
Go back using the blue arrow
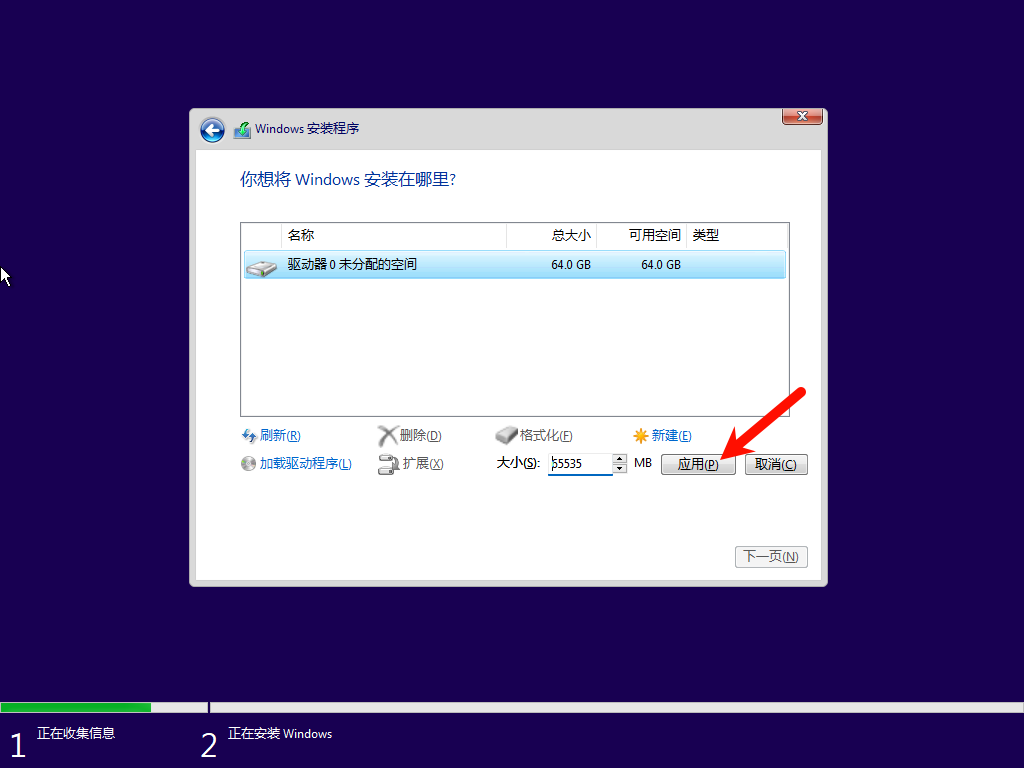[212, 130]
